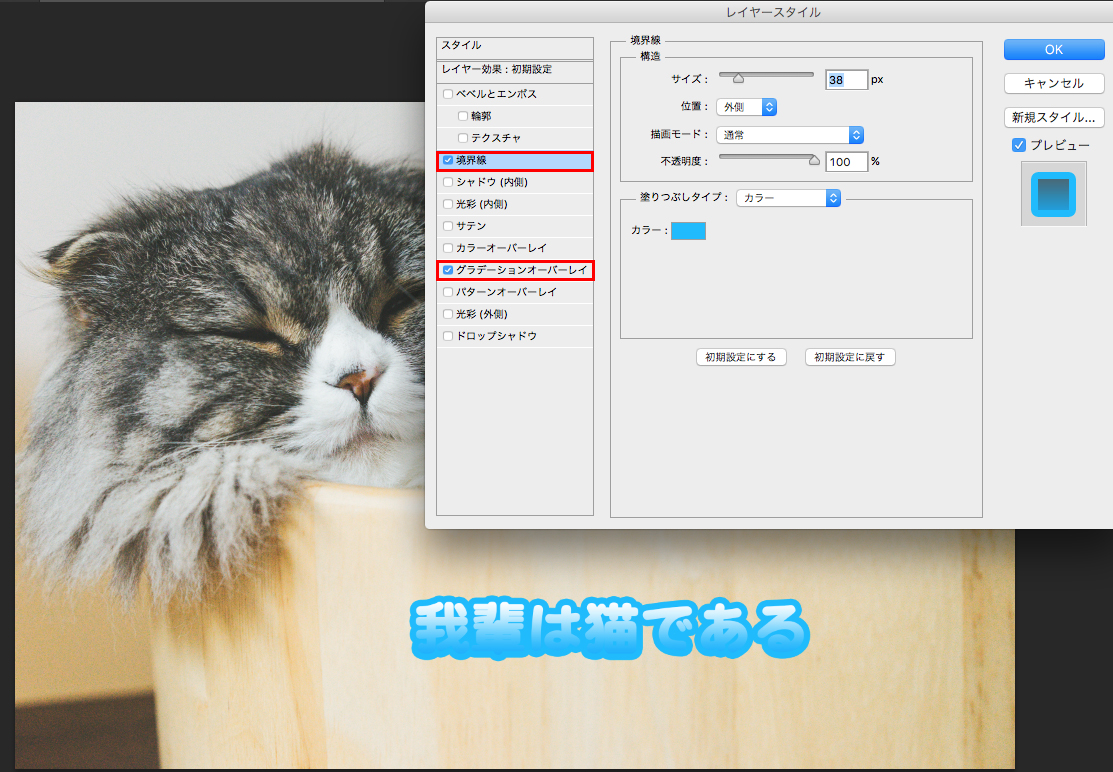
Task: Open the 位置 dropdown set to 外側
Action: (746, 106)
